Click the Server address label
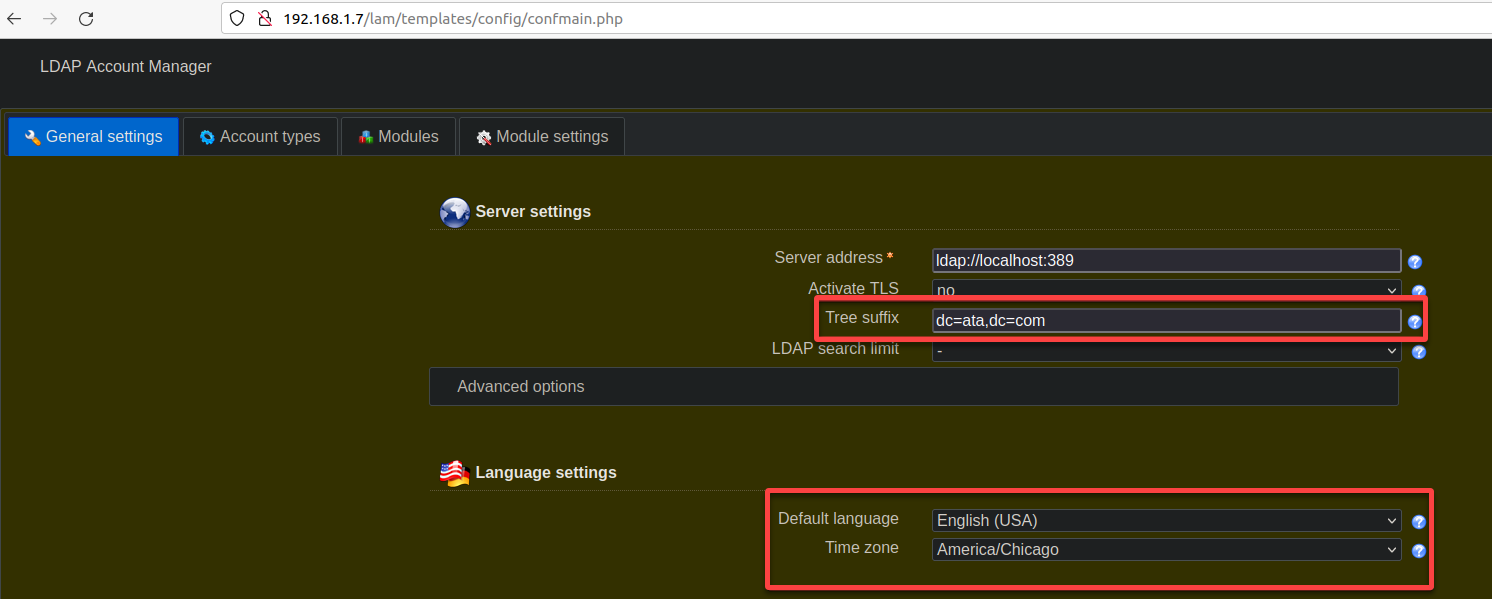Image resolution: width=1492 pixels, height=599 pixels. pos(829,258)
